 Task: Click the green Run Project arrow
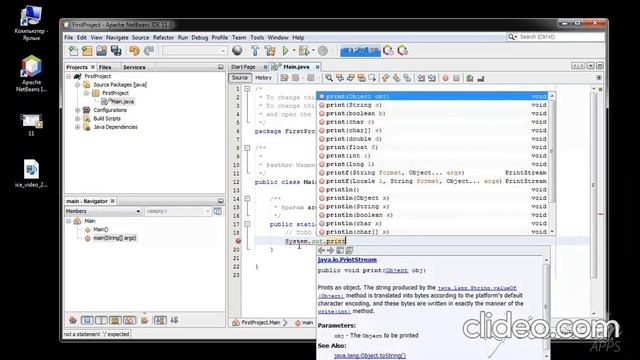286,51
